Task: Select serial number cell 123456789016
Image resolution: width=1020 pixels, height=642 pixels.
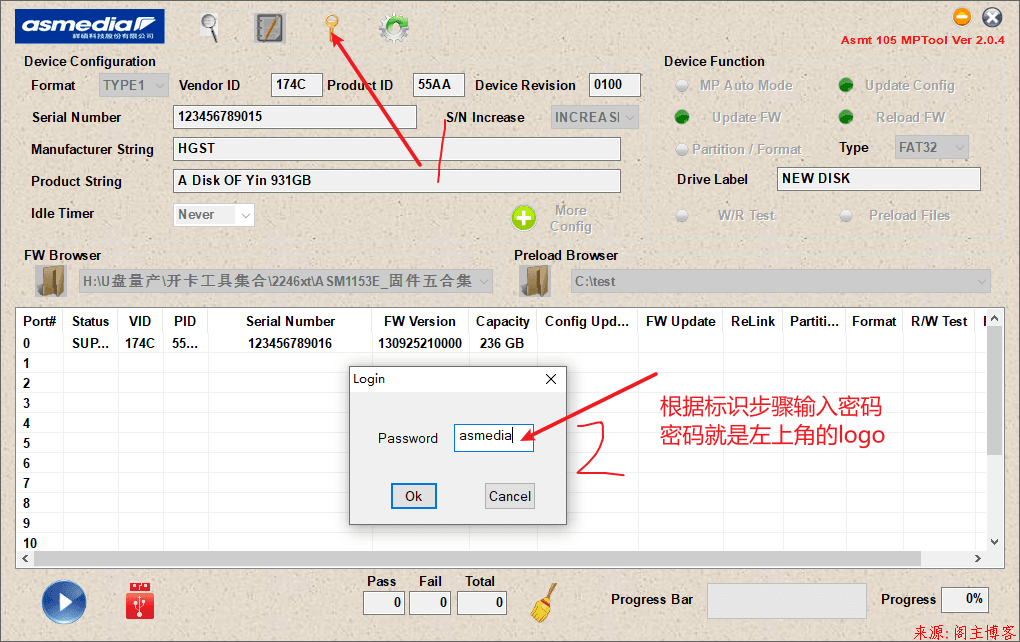Action: tap(290, 343)
